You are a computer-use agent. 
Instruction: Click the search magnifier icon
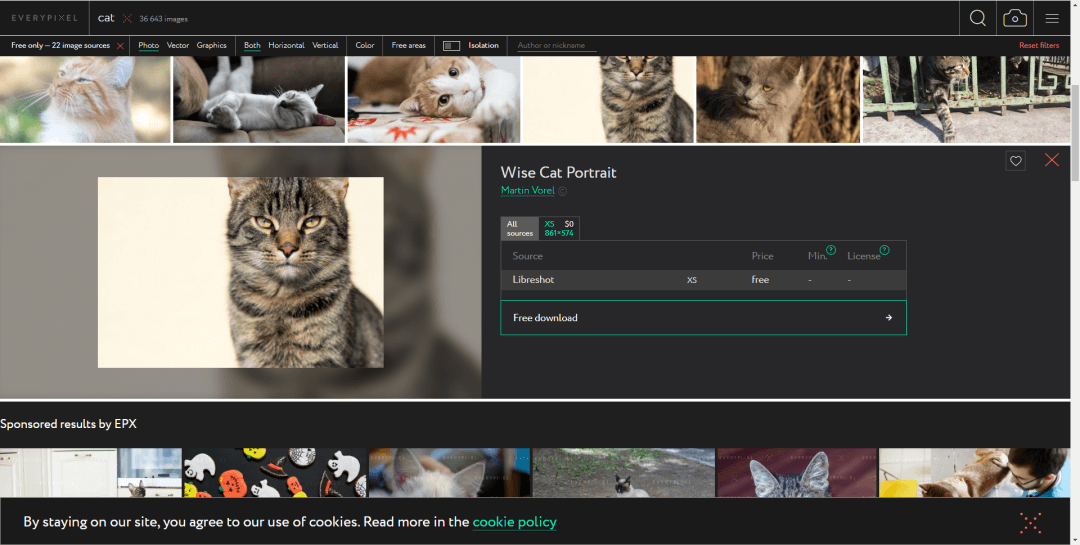(977, 18)
